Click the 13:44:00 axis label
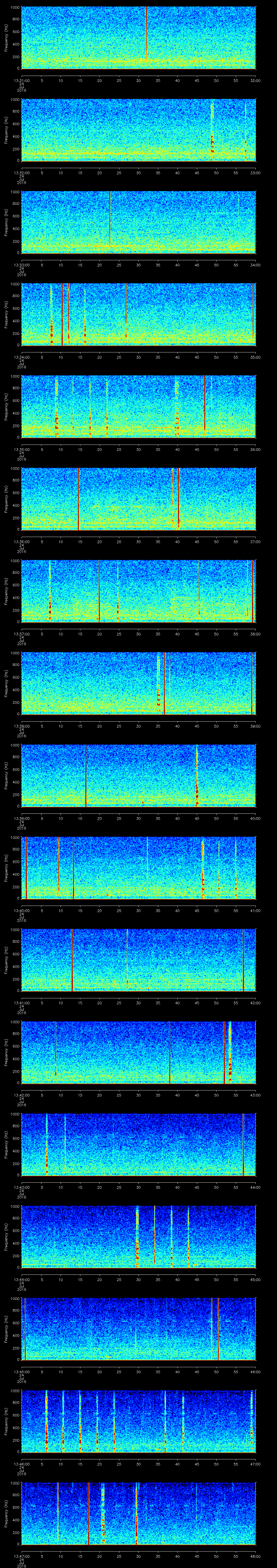 [21, 1279]
